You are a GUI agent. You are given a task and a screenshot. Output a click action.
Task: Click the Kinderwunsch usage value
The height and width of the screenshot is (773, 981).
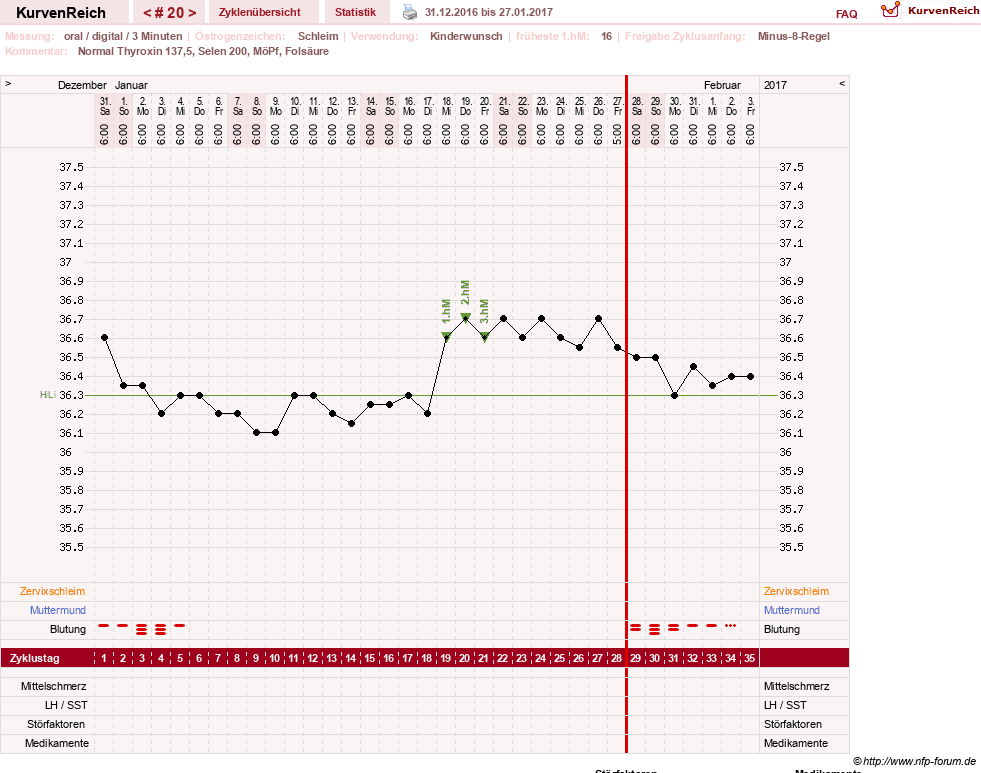click(466, 36)
